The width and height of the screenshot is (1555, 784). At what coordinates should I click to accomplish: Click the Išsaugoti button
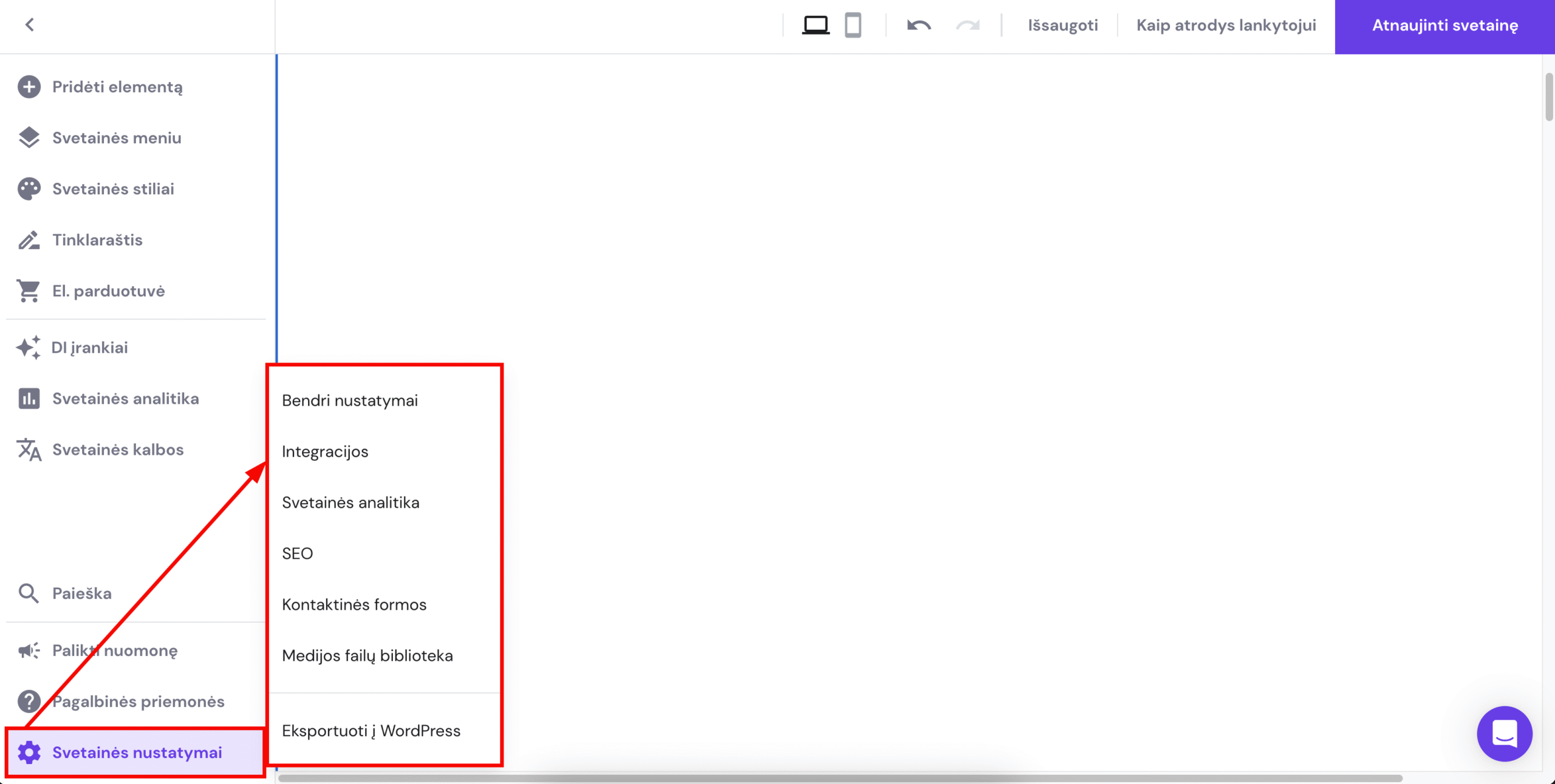[x=1062, y=25]
